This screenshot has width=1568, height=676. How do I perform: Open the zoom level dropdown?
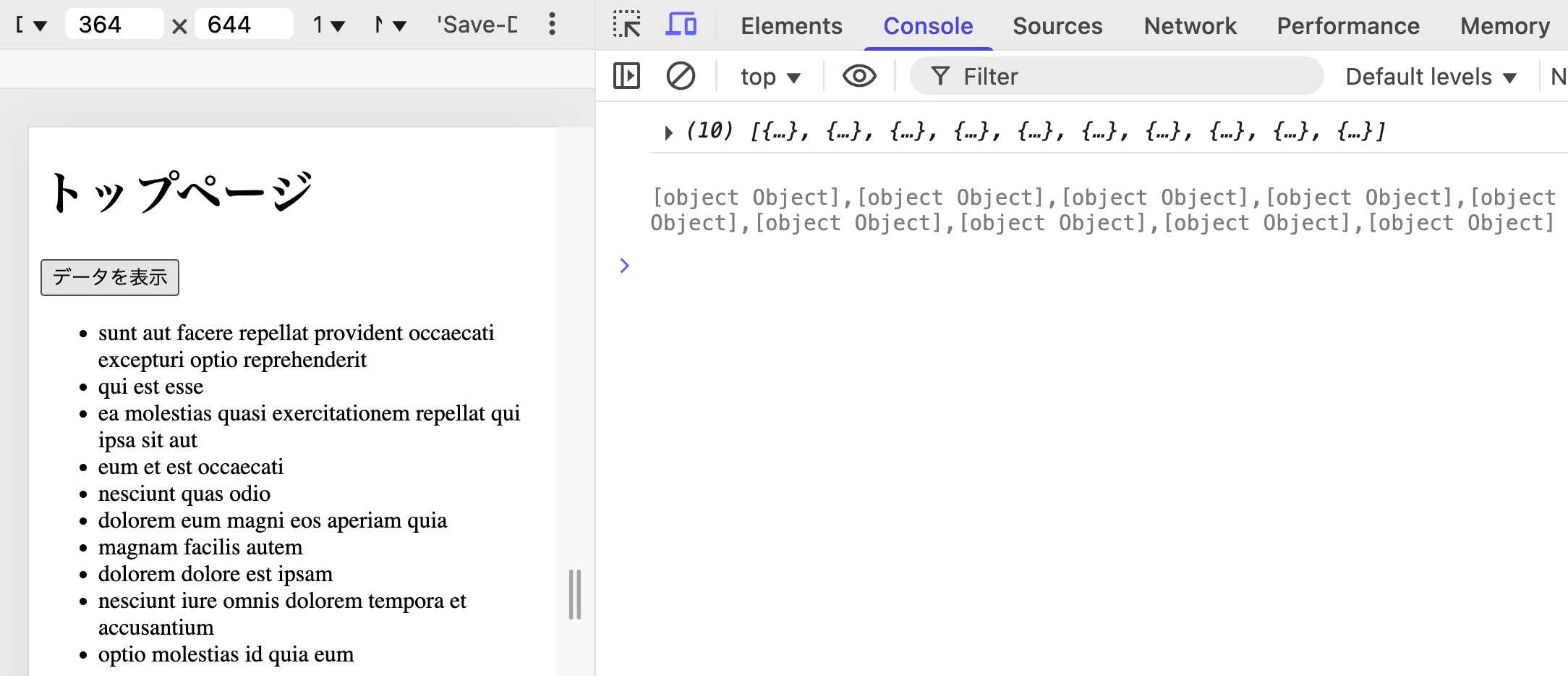pyautogui.click(x=328, y=25)
